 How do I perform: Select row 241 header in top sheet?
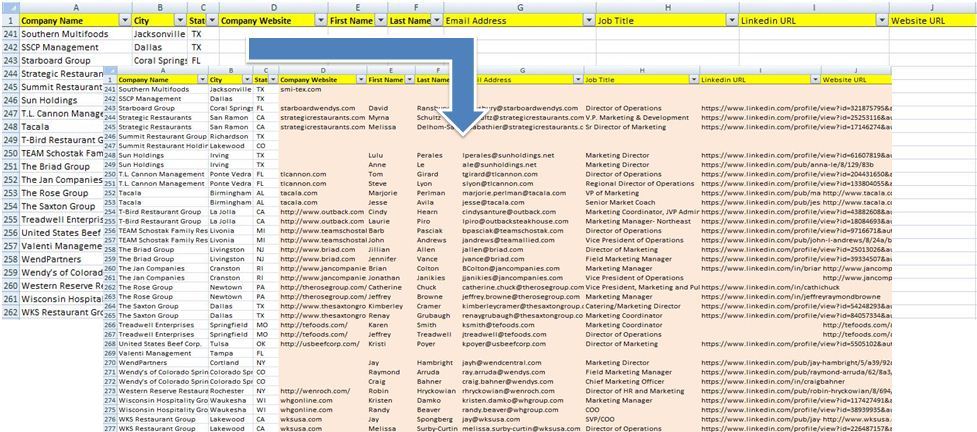click(x=9, y=33)
